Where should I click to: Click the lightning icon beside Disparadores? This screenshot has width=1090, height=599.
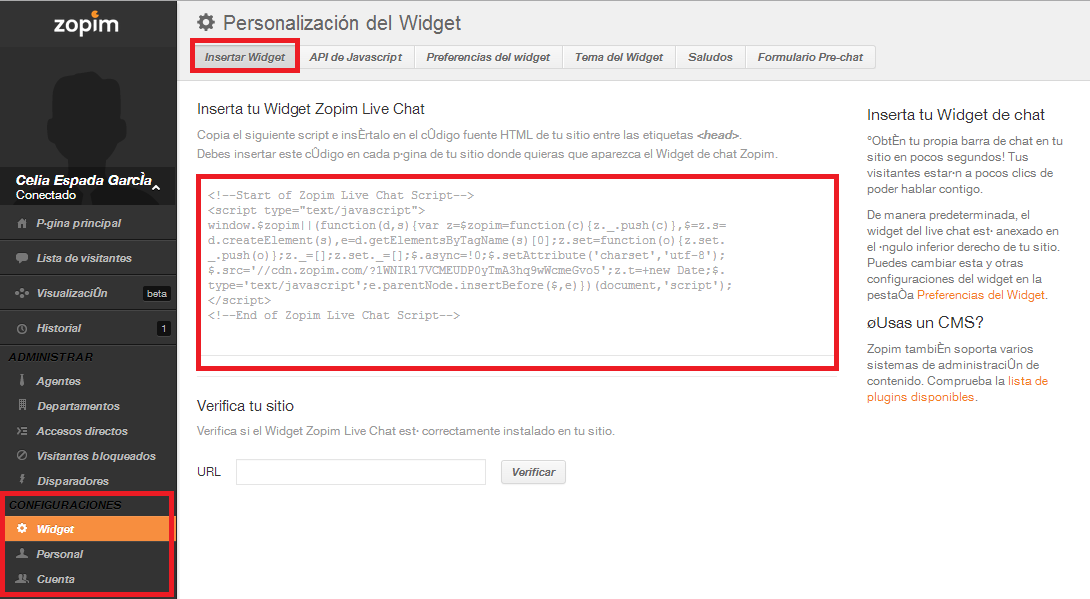22,479
